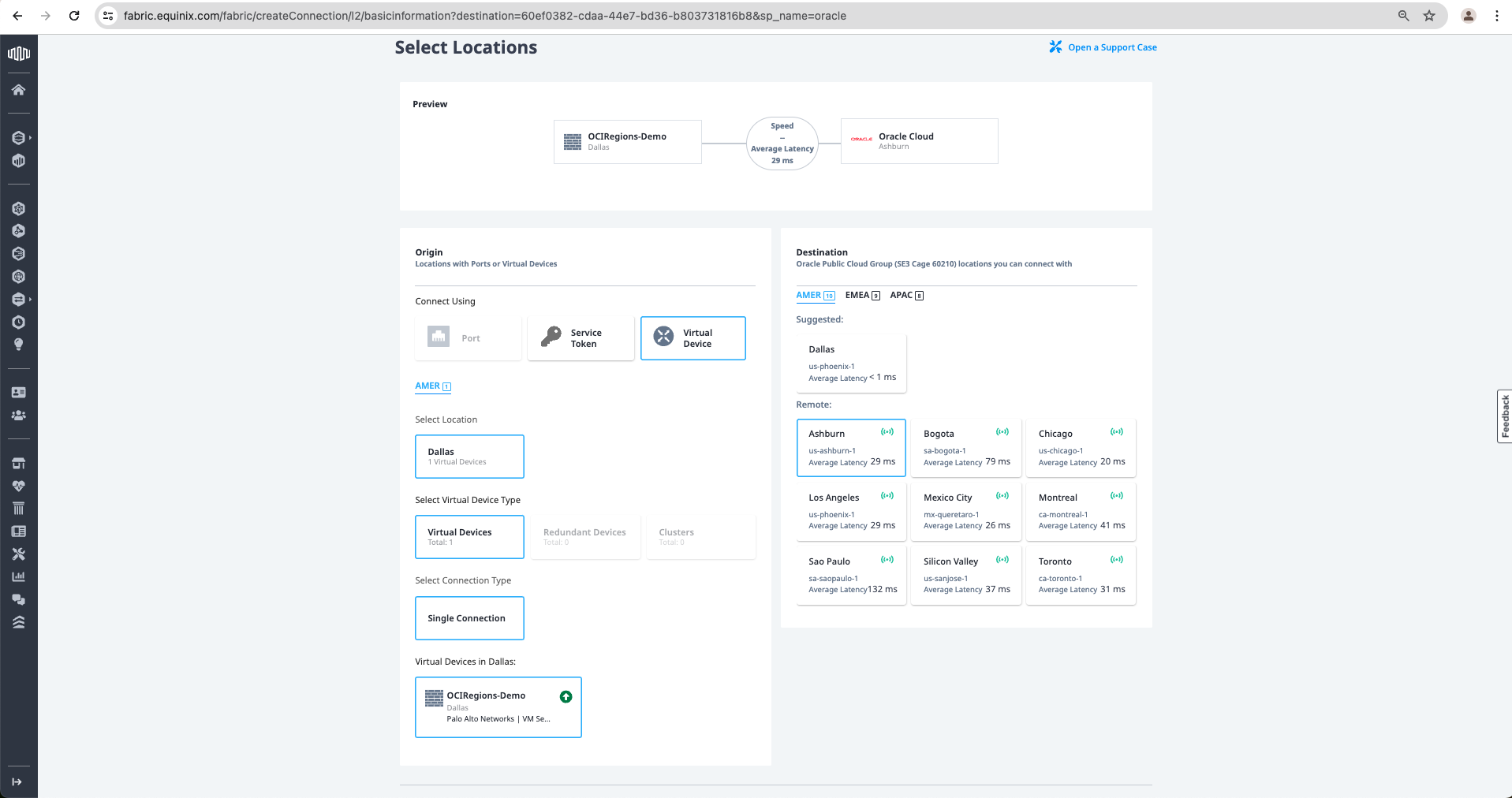Image resolution: width=1512 pixels, height=798 pixels.
Task: Choose Chicago as remote destination
Action: click(x=1081, y=448)
